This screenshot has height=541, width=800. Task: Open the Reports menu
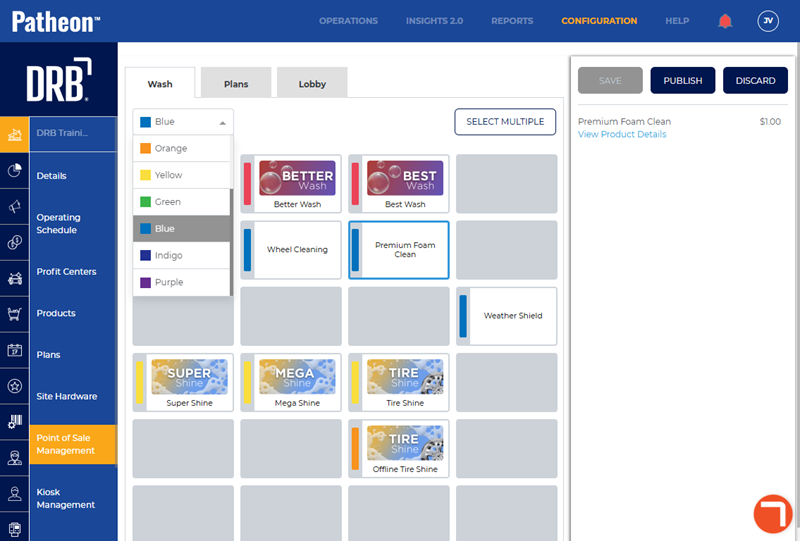pos(512,21)
